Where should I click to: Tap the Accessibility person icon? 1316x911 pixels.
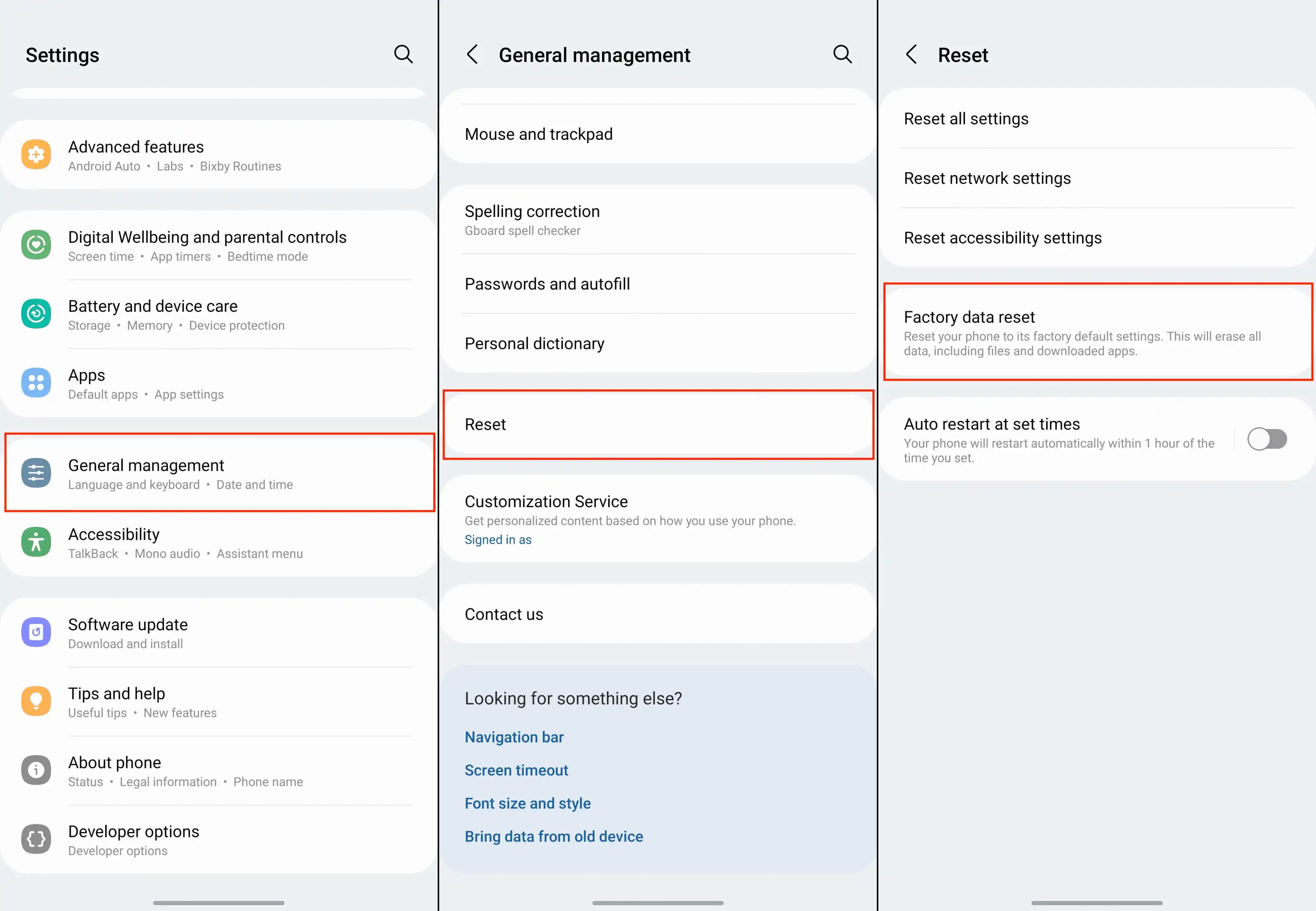pyautogui.click(x=36, y=542)
